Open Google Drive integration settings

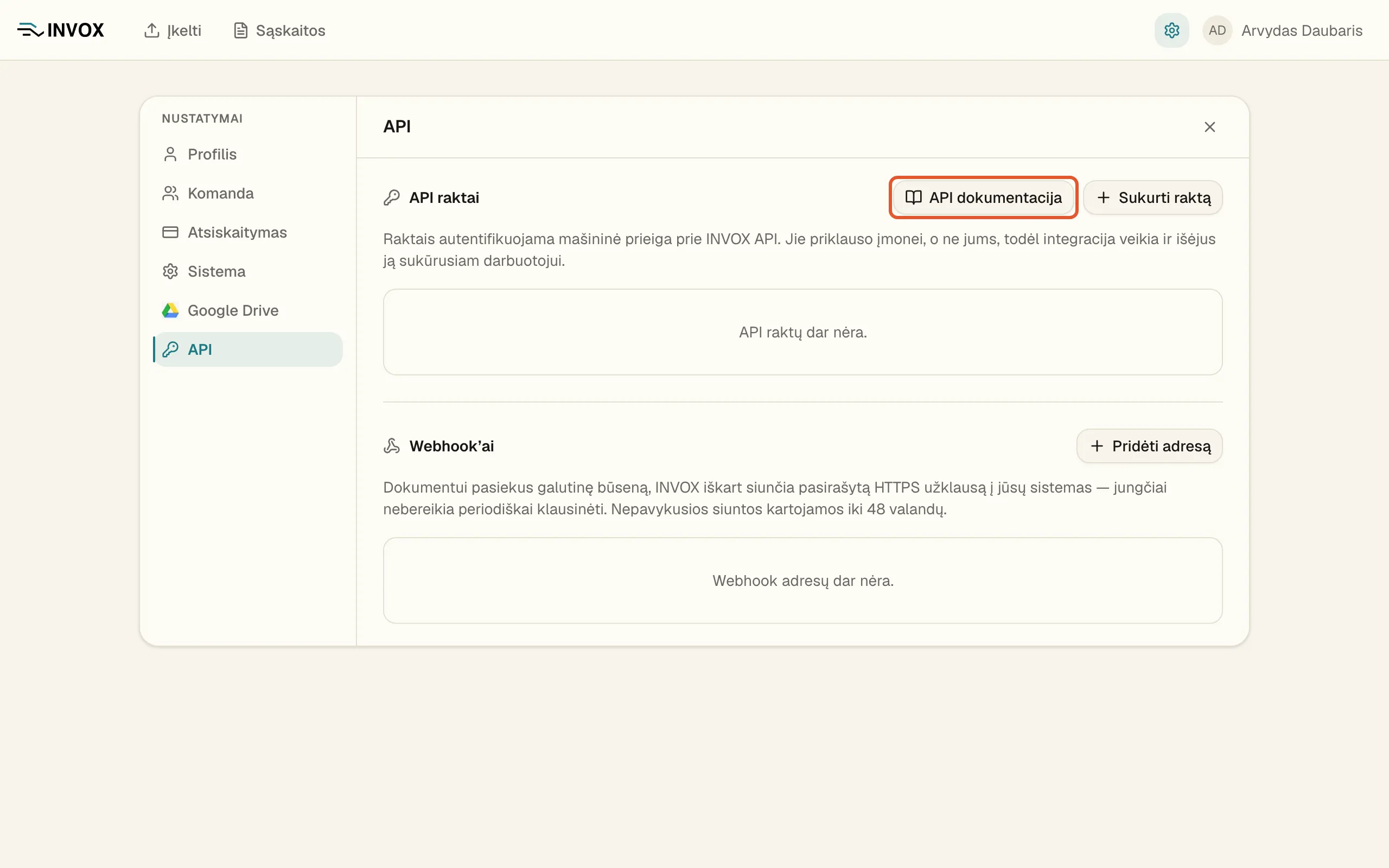click(x=249, y=310)
